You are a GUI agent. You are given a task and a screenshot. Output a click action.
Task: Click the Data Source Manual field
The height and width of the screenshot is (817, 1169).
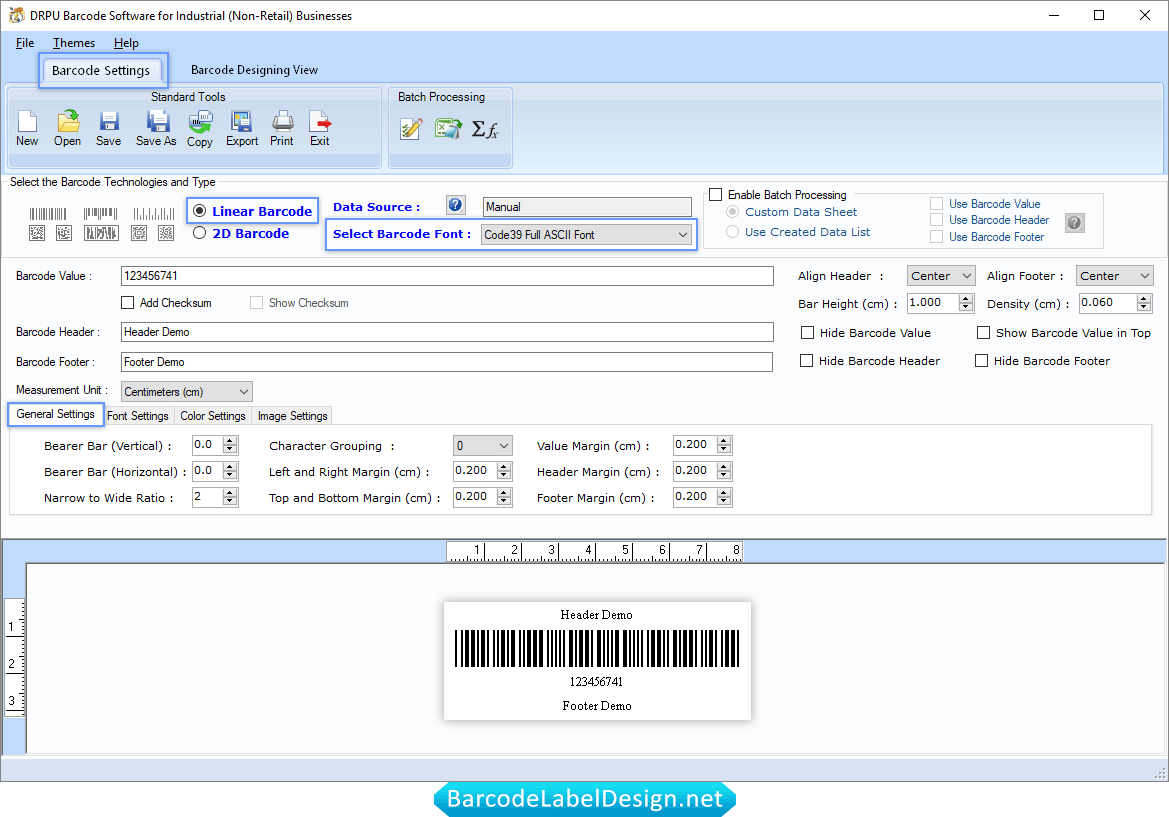[587, 206]
